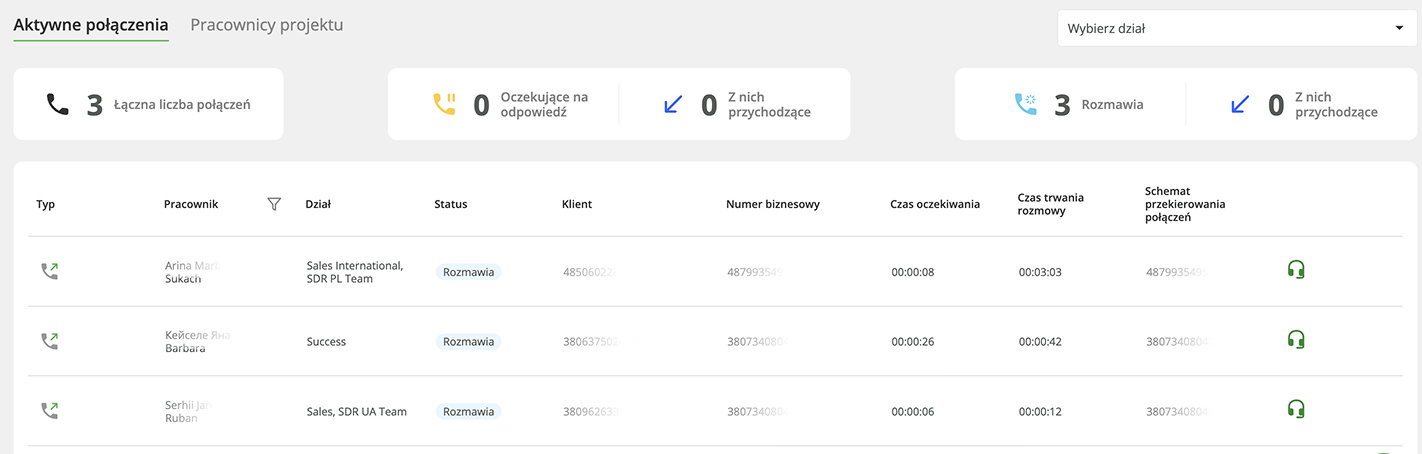Click the headset icon in the Success row

[x=1296, y=339]
